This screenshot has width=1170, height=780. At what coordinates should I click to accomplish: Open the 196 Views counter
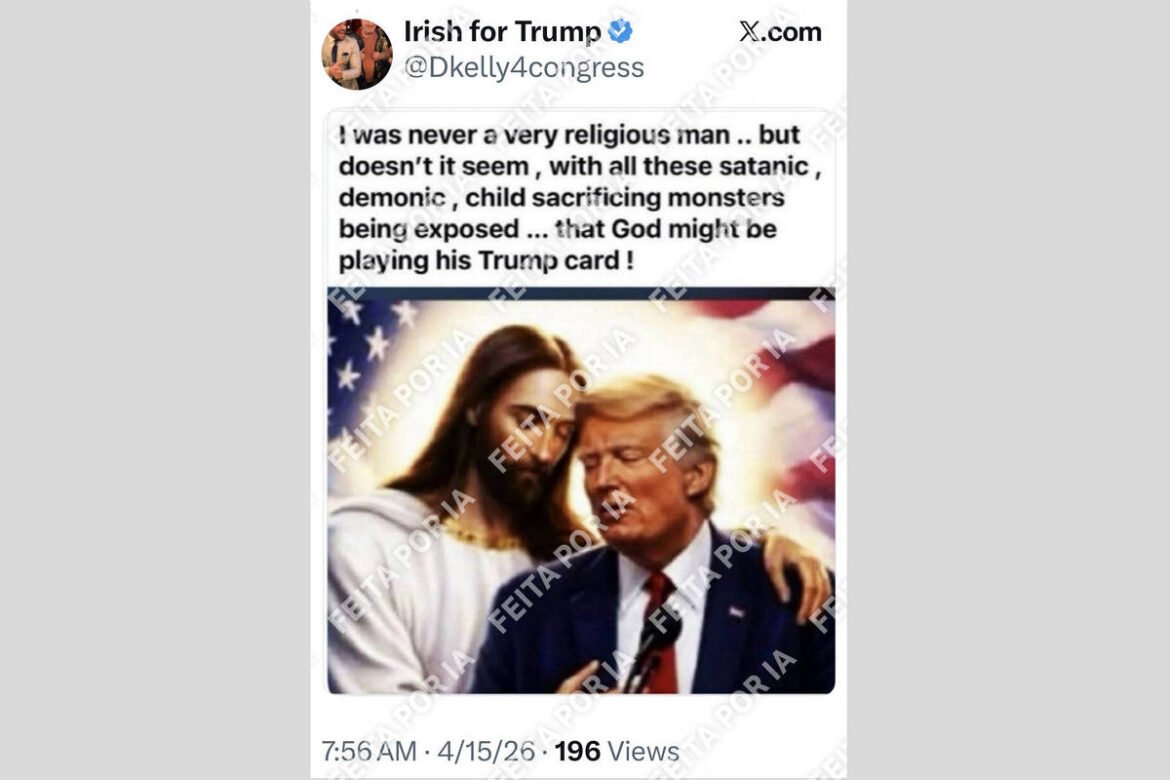[617, 751]
